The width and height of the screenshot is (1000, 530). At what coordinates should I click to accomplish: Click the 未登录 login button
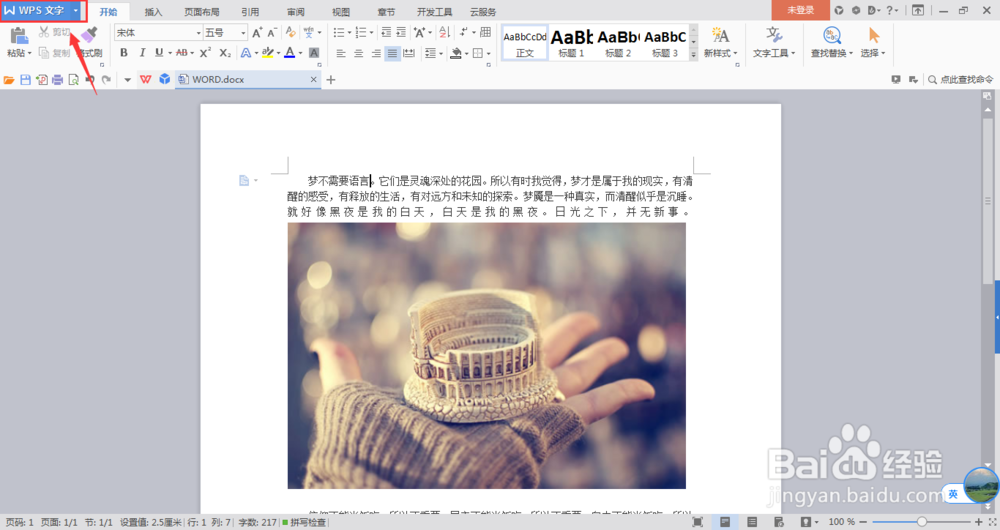[800, 10]
